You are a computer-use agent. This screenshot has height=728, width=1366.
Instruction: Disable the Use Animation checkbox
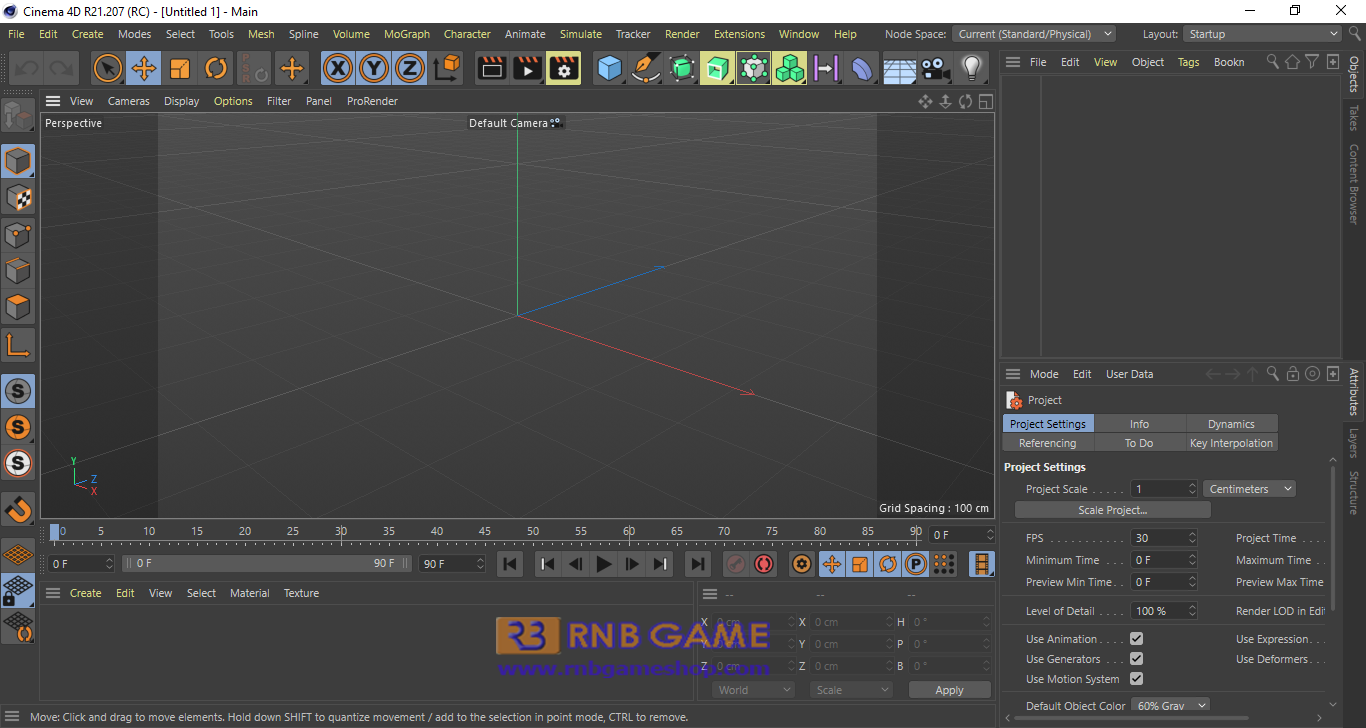1136,637
